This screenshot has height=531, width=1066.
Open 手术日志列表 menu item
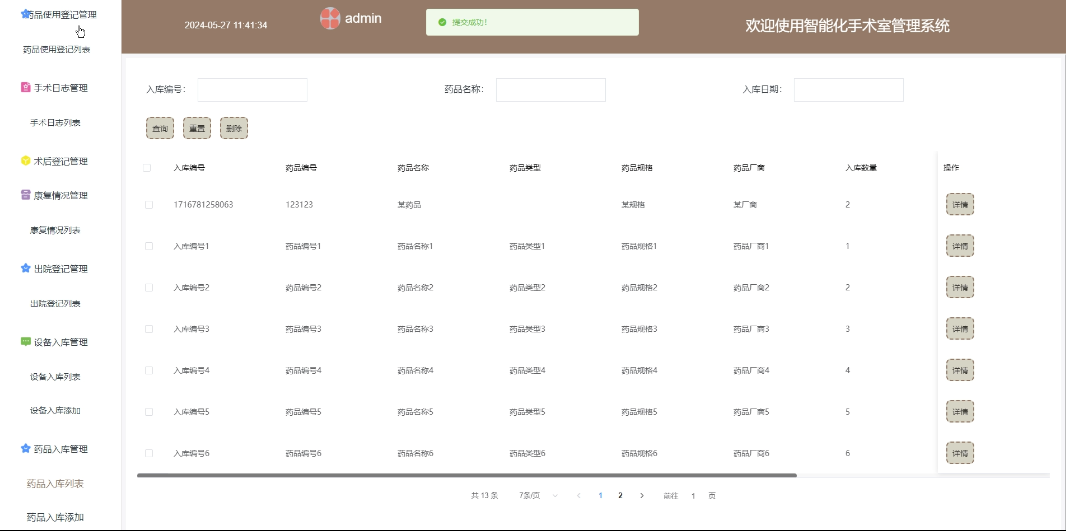click(55, 123)
